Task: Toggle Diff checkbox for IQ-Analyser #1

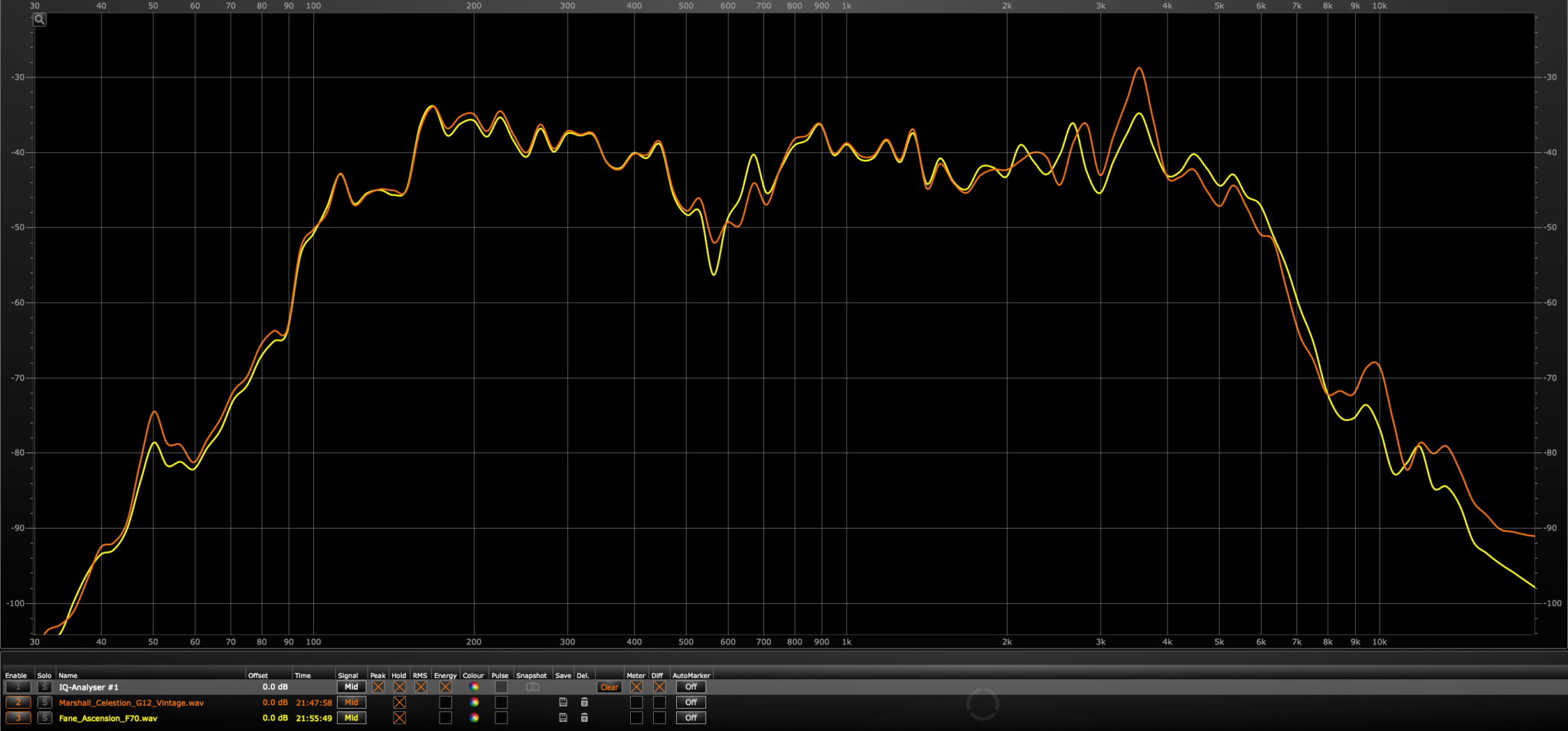Action: 659,687
